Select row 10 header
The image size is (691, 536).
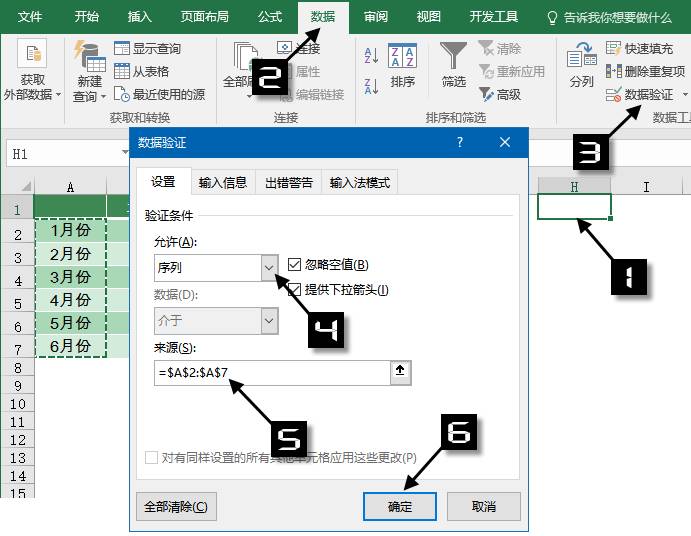pyautogui.click(x=18, y=404)
